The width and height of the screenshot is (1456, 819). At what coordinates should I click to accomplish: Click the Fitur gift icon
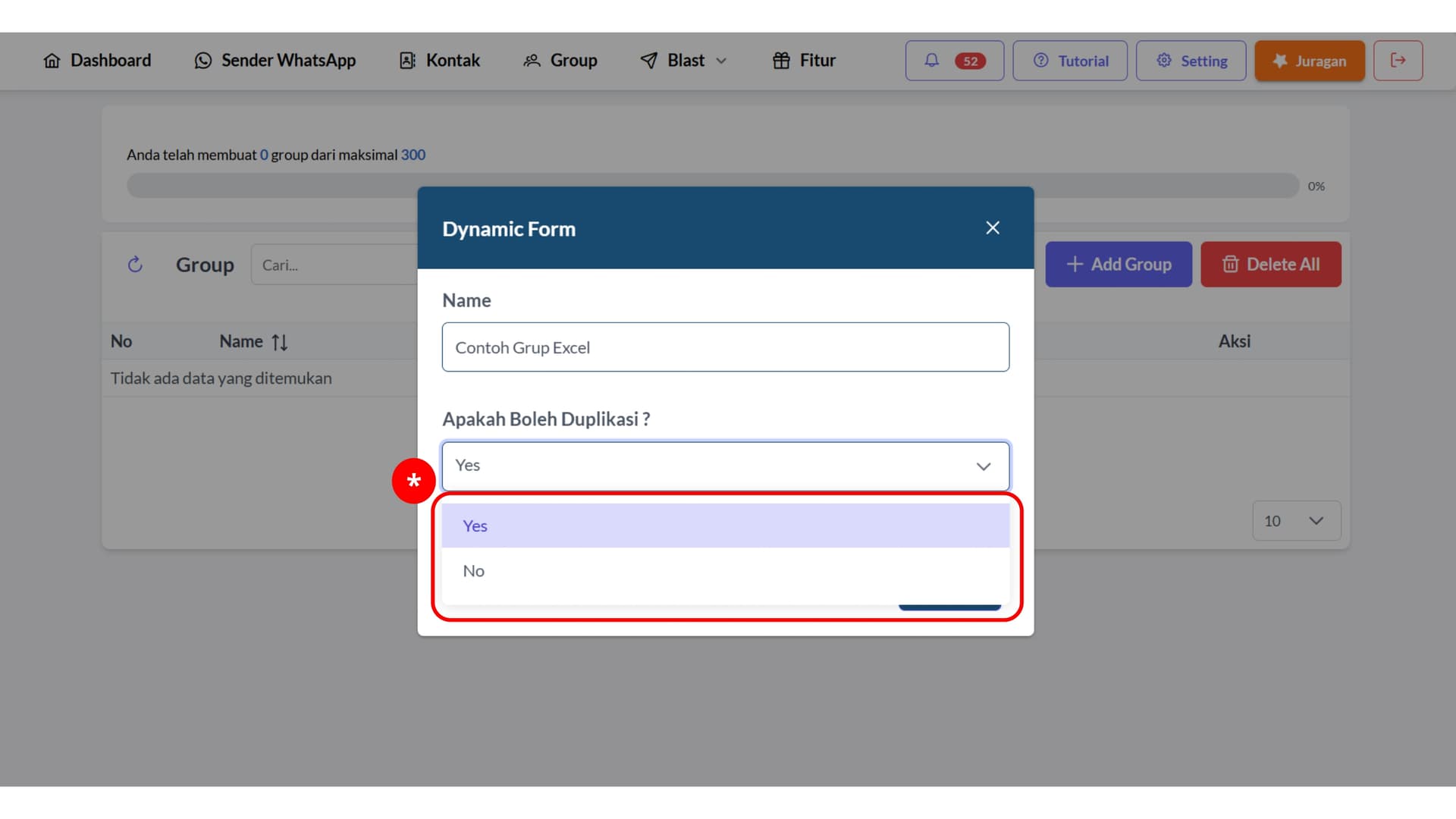[x=781, y=61]
